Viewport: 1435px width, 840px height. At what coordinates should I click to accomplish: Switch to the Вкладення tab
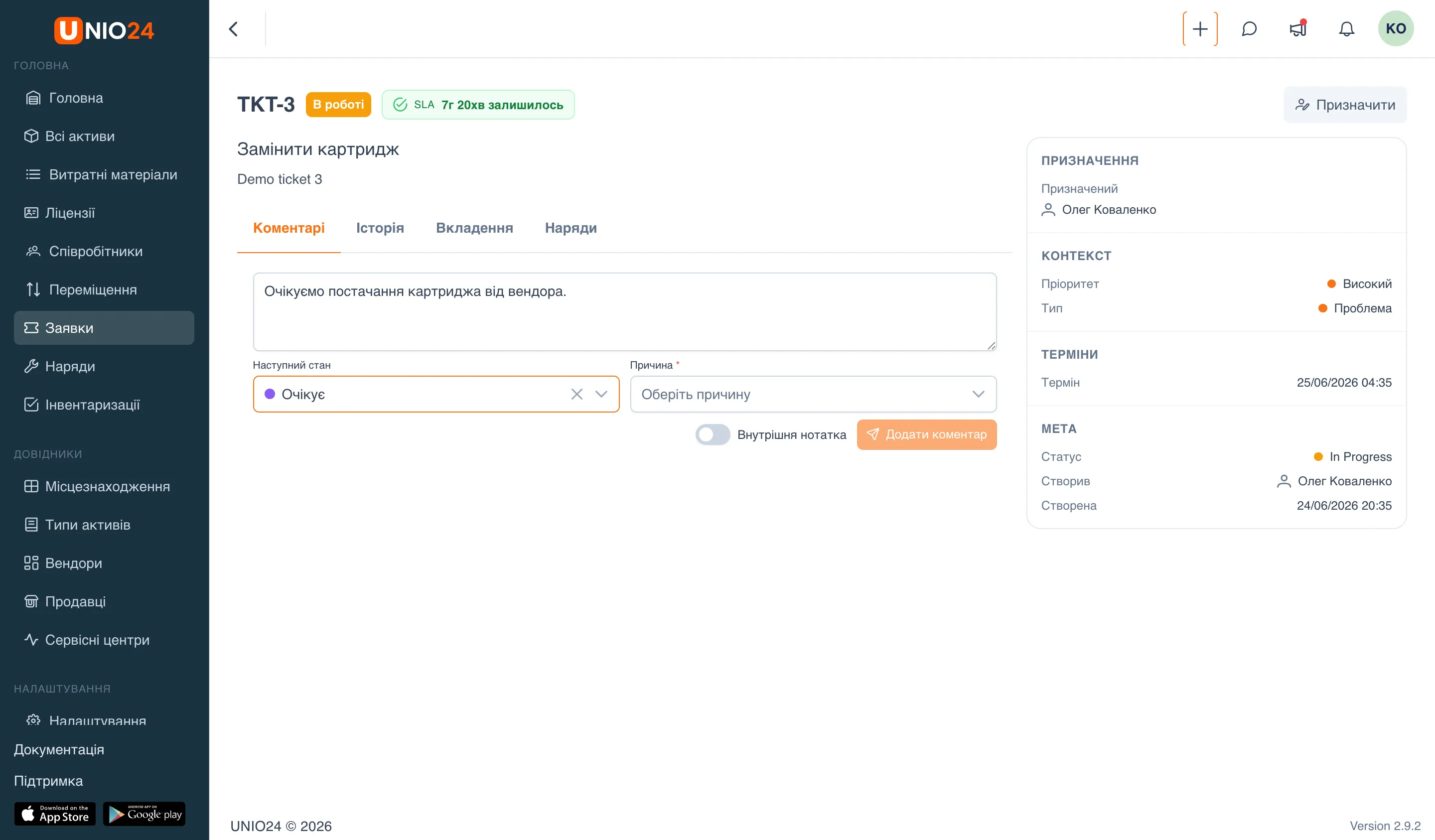click(474, 228)
